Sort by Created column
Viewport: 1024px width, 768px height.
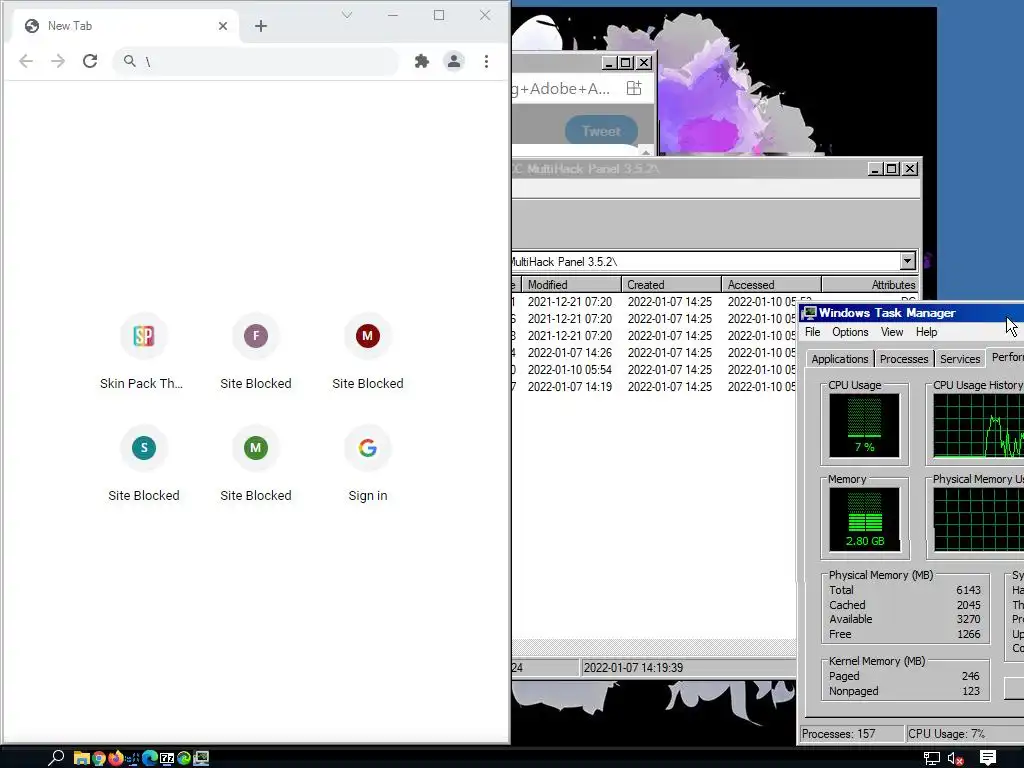click(x=671, y=285)
